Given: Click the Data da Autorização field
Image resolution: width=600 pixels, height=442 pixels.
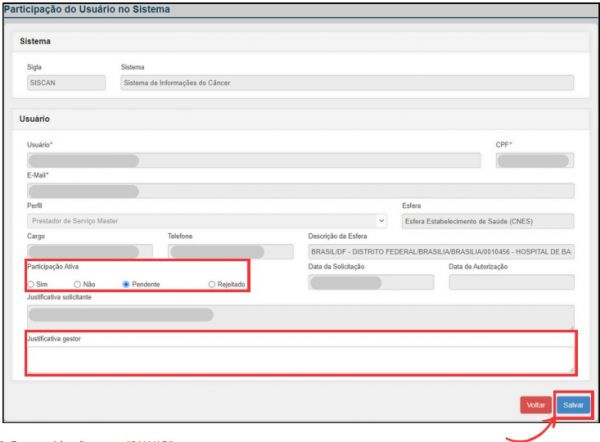Looking at the screenshot, I should [x=511, y=283].
